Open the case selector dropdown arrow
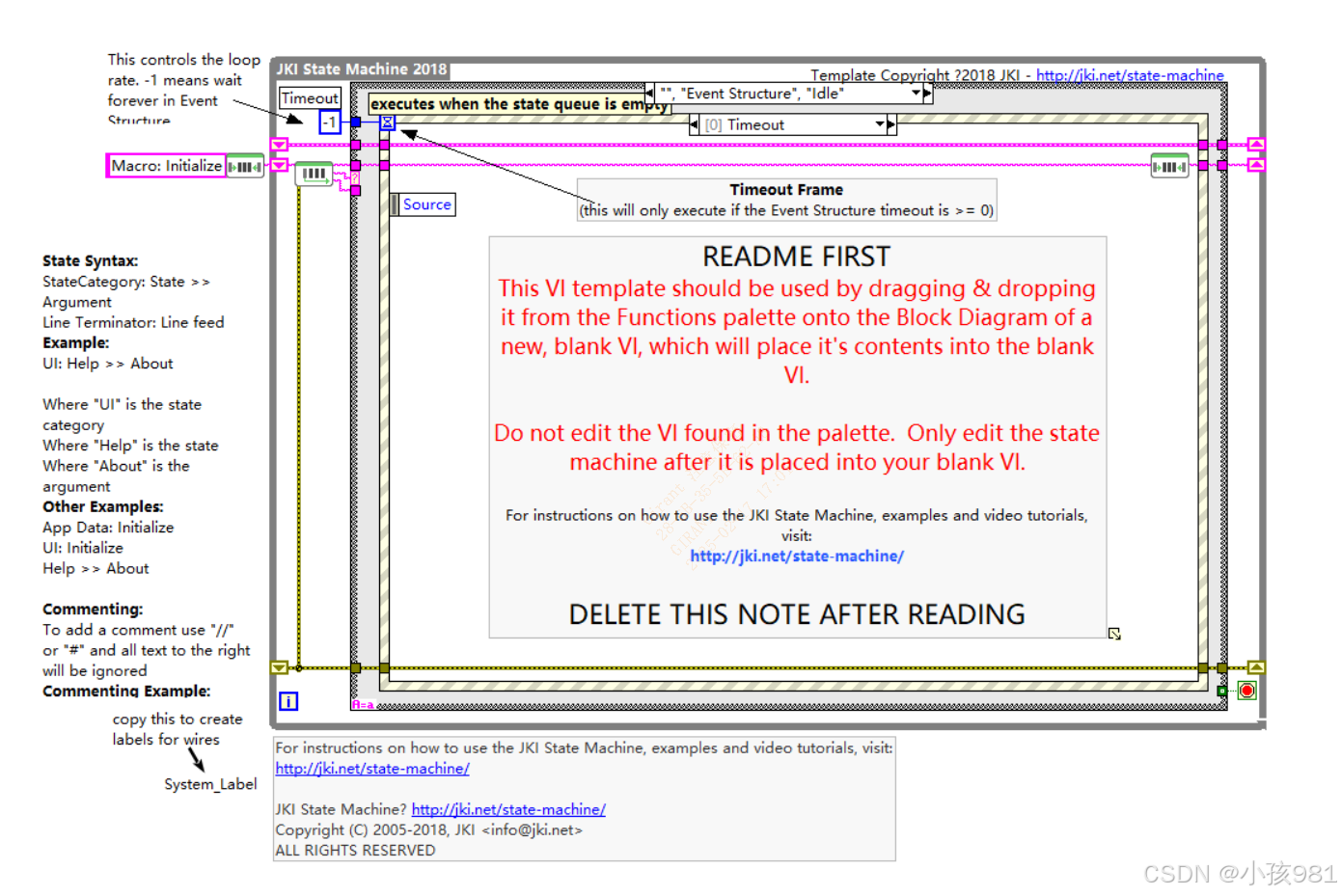1341x896 pixels. (916, 94)
